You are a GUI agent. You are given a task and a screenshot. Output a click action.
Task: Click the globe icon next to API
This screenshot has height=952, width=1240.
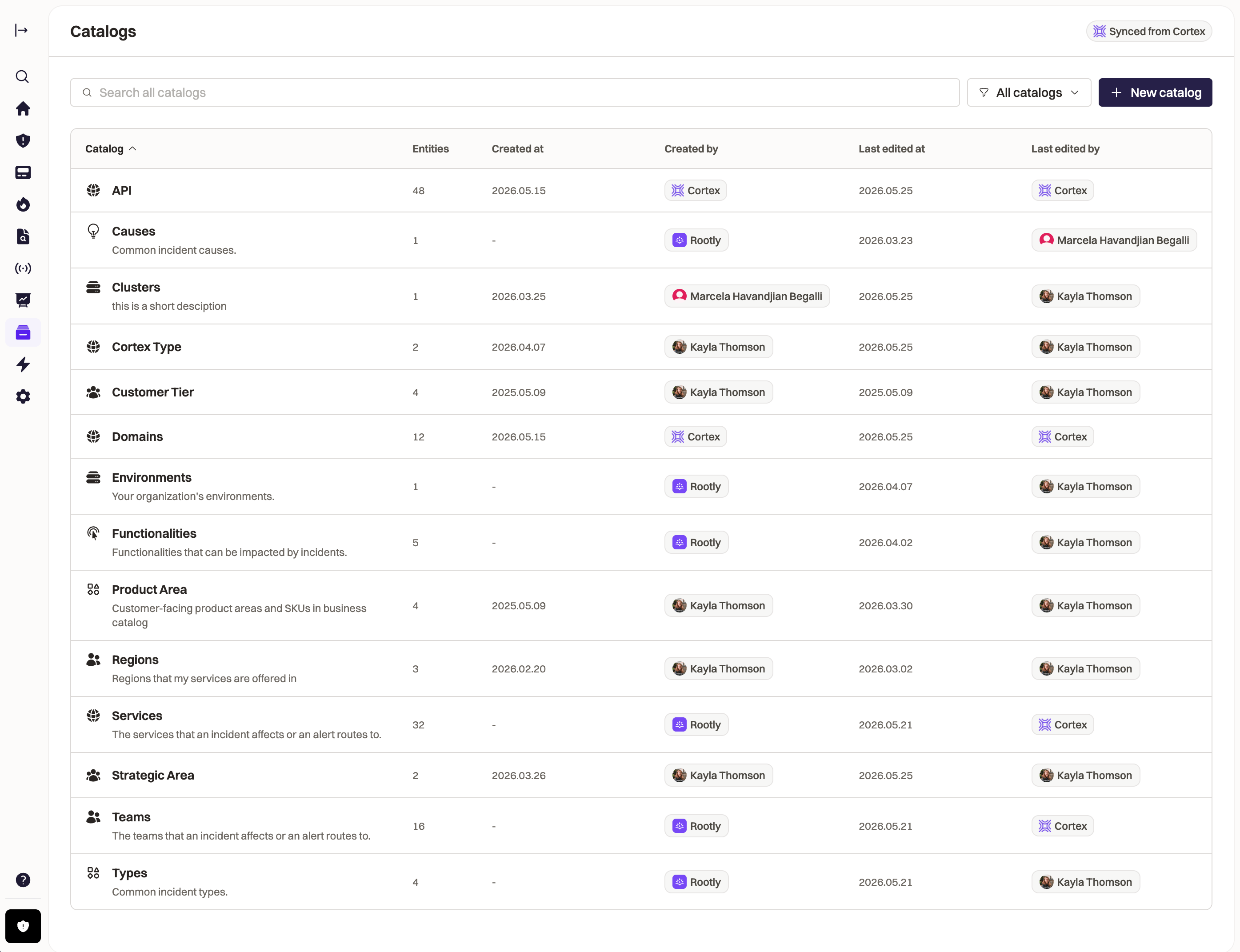click(93, 190)
